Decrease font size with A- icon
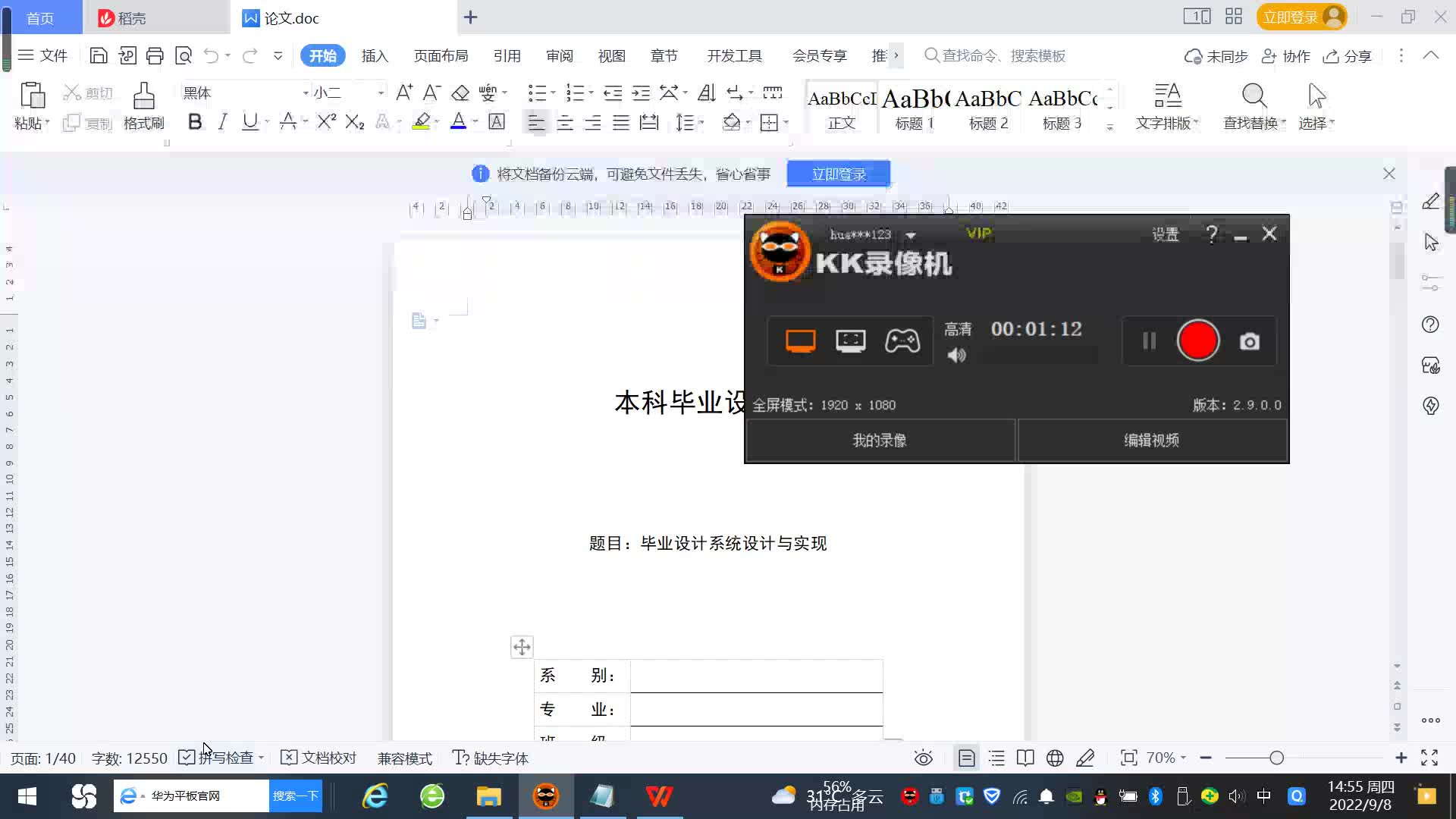Screen dimensions: 1456x819 (x=431, y=93)
